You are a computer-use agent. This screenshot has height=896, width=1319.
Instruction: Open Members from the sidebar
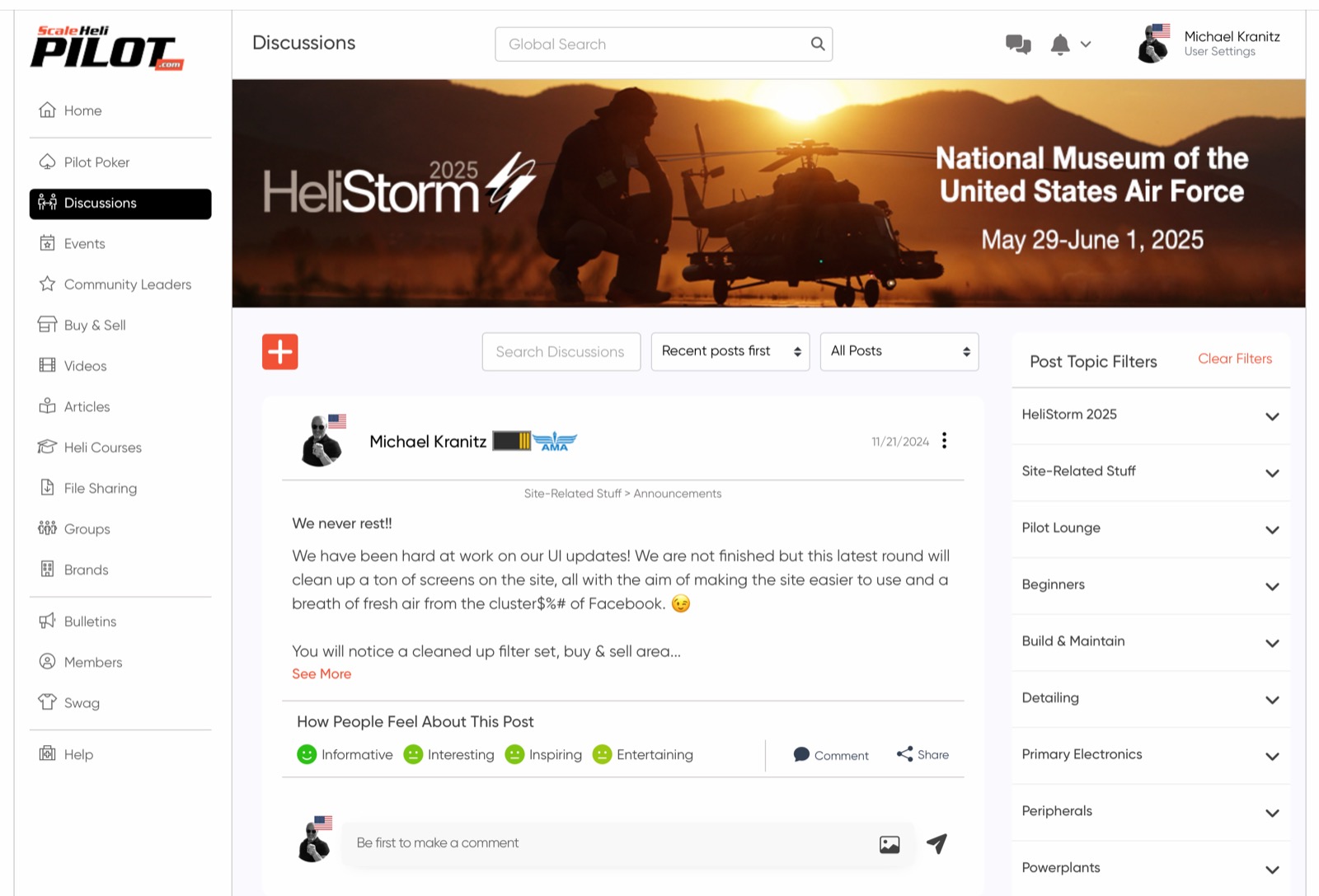120,662
